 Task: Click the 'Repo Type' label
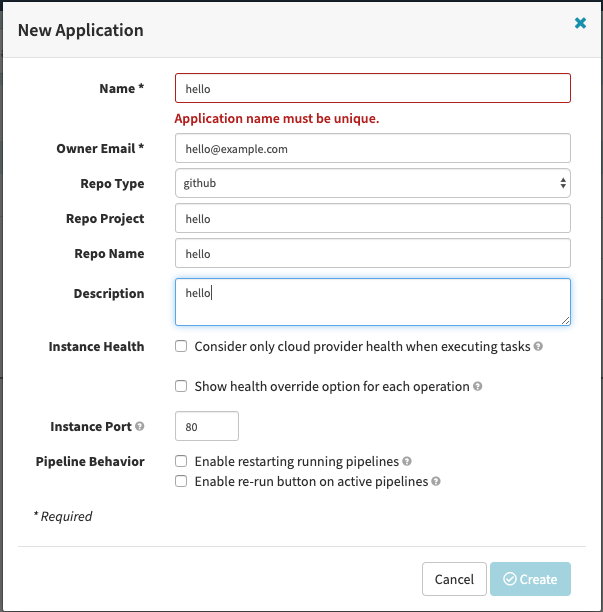(112, 183)
